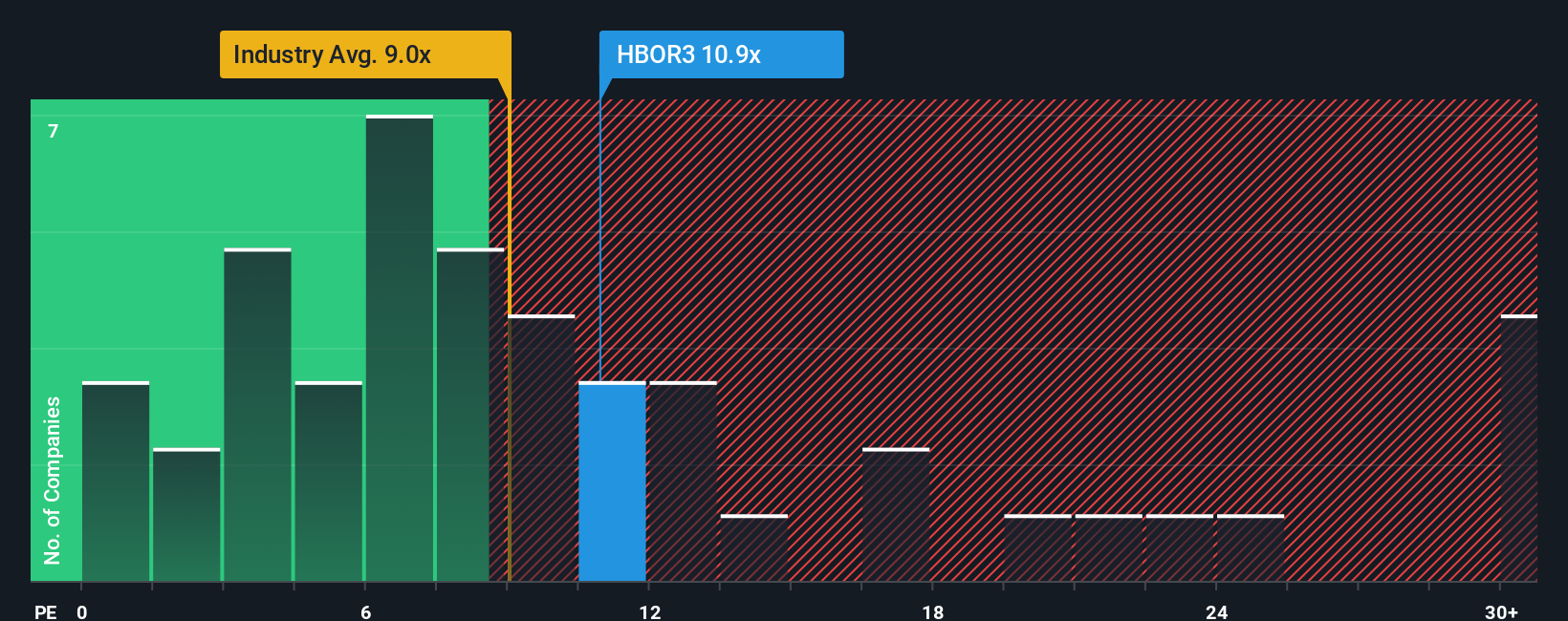Select the highlighted blue HBOR3 bar
The height and width of the screenshot is (621, 1568).
612,482
